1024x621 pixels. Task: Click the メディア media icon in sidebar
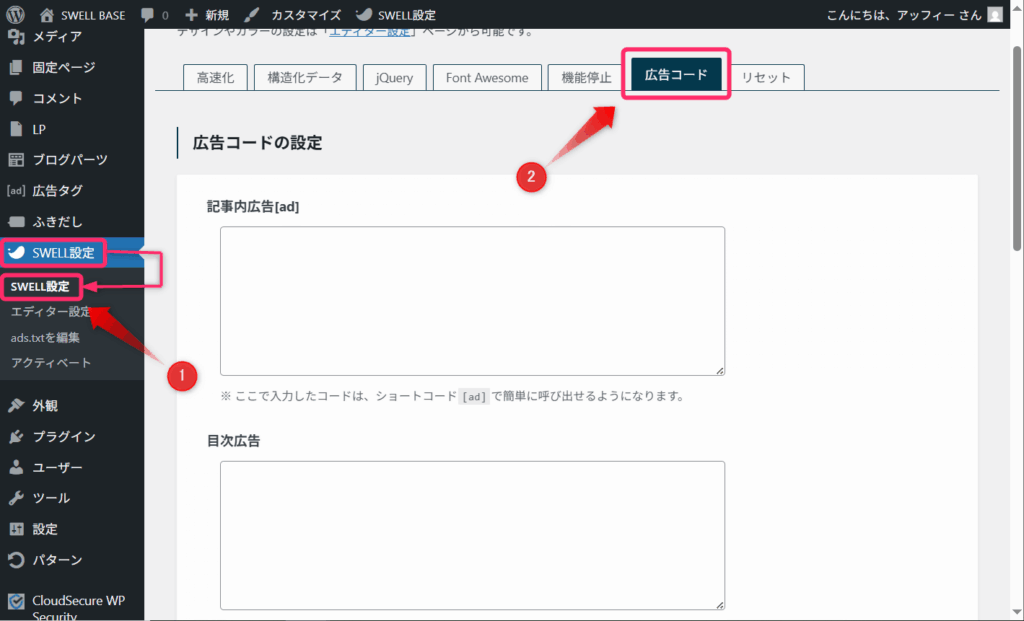(16, 37)
